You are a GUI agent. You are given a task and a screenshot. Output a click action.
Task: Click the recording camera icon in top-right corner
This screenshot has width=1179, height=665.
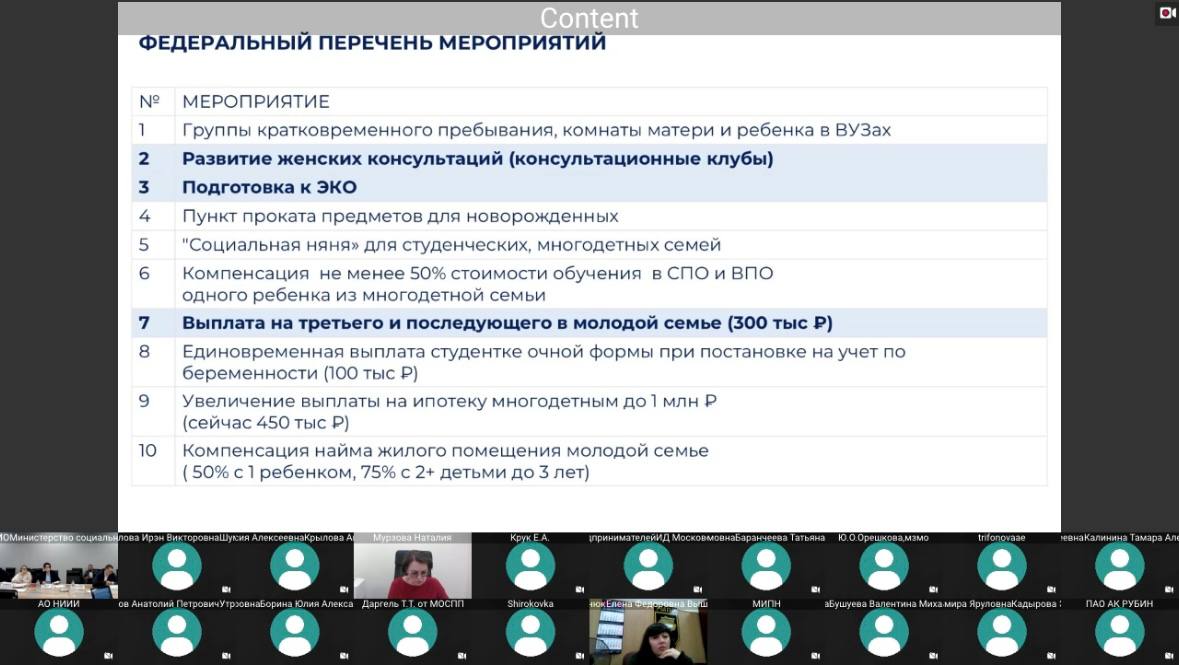1166,13
